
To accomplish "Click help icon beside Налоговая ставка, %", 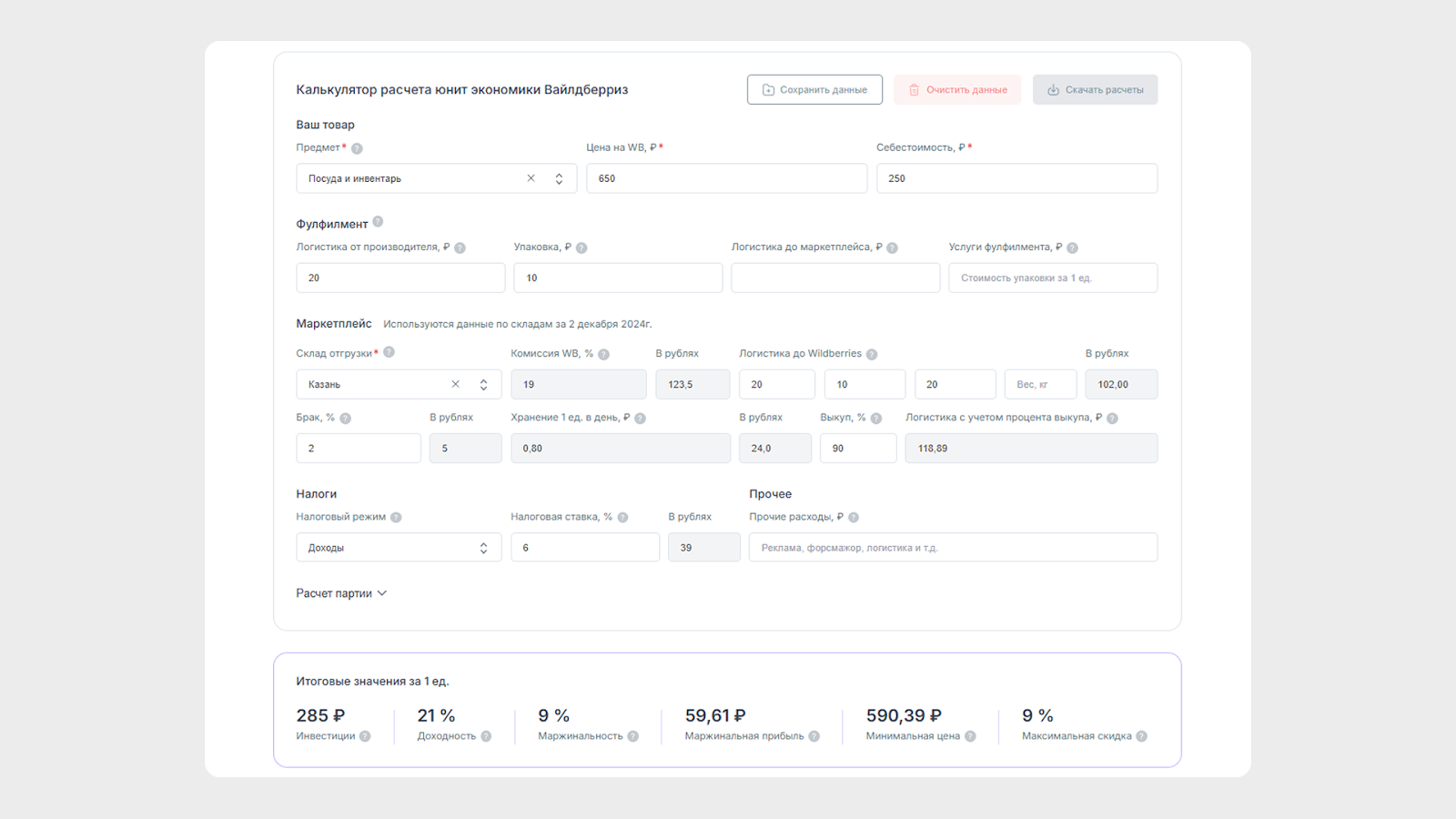I will (622, 518).
